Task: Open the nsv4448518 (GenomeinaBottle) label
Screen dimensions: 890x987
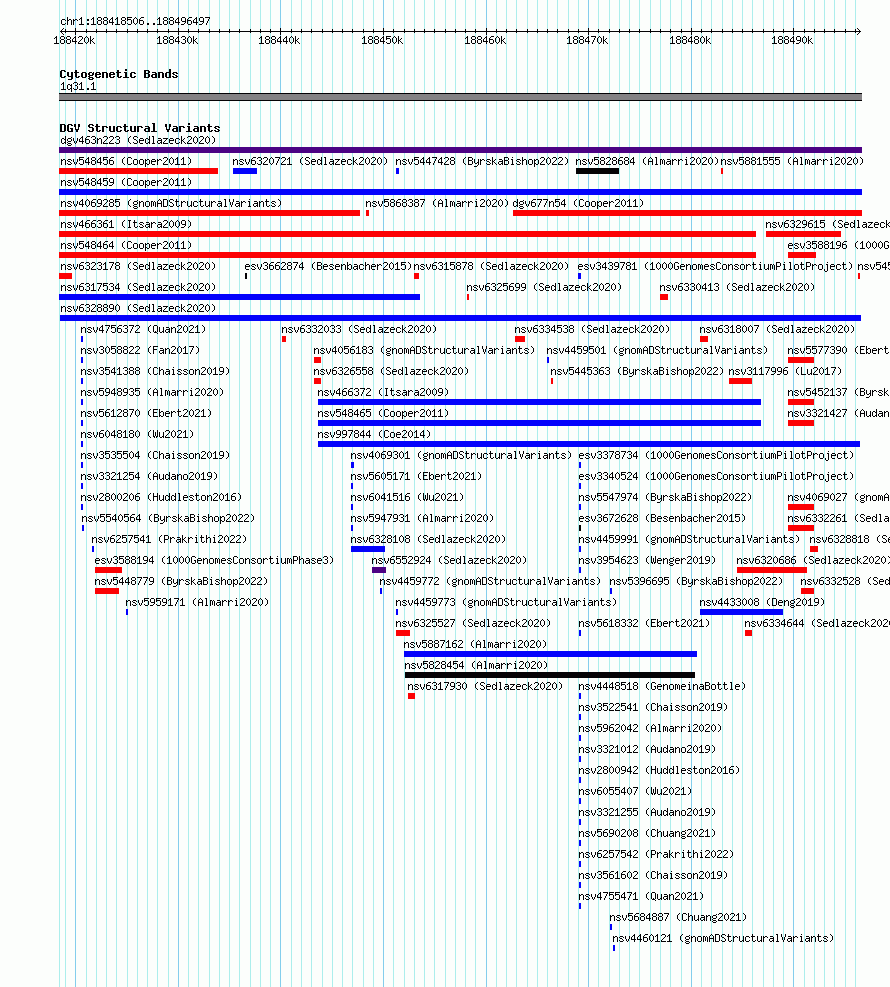Action: click(662, 686)
